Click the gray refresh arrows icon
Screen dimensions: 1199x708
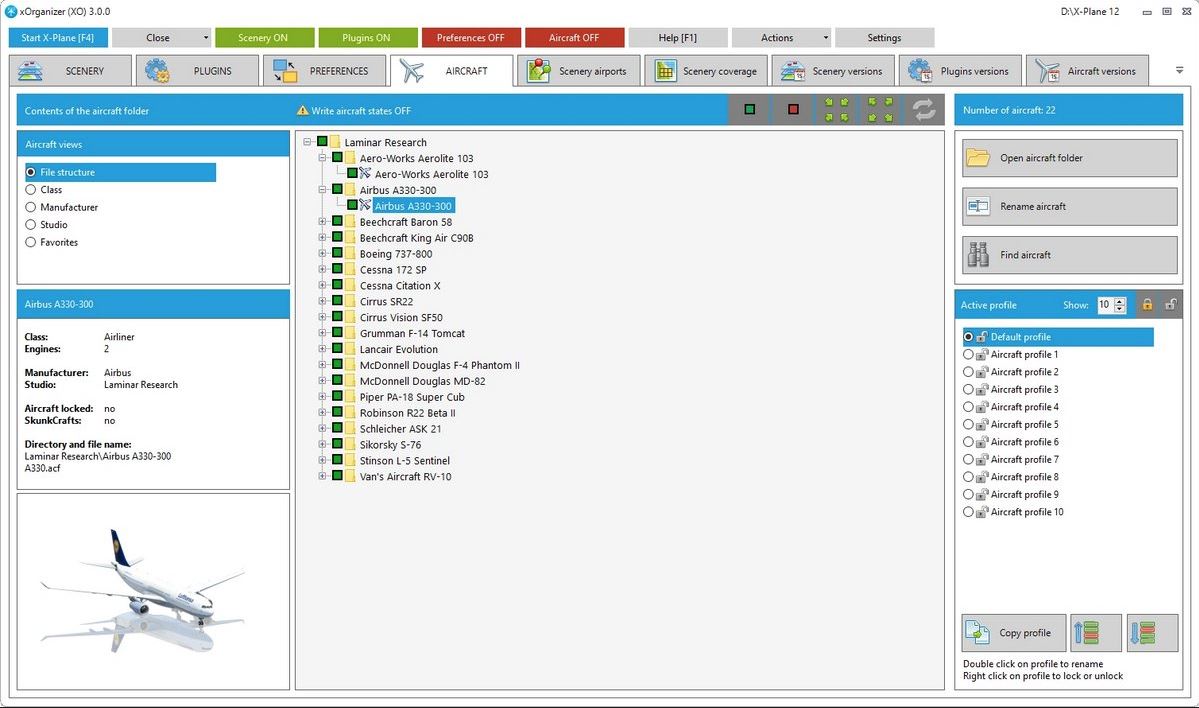pos(924,110)
